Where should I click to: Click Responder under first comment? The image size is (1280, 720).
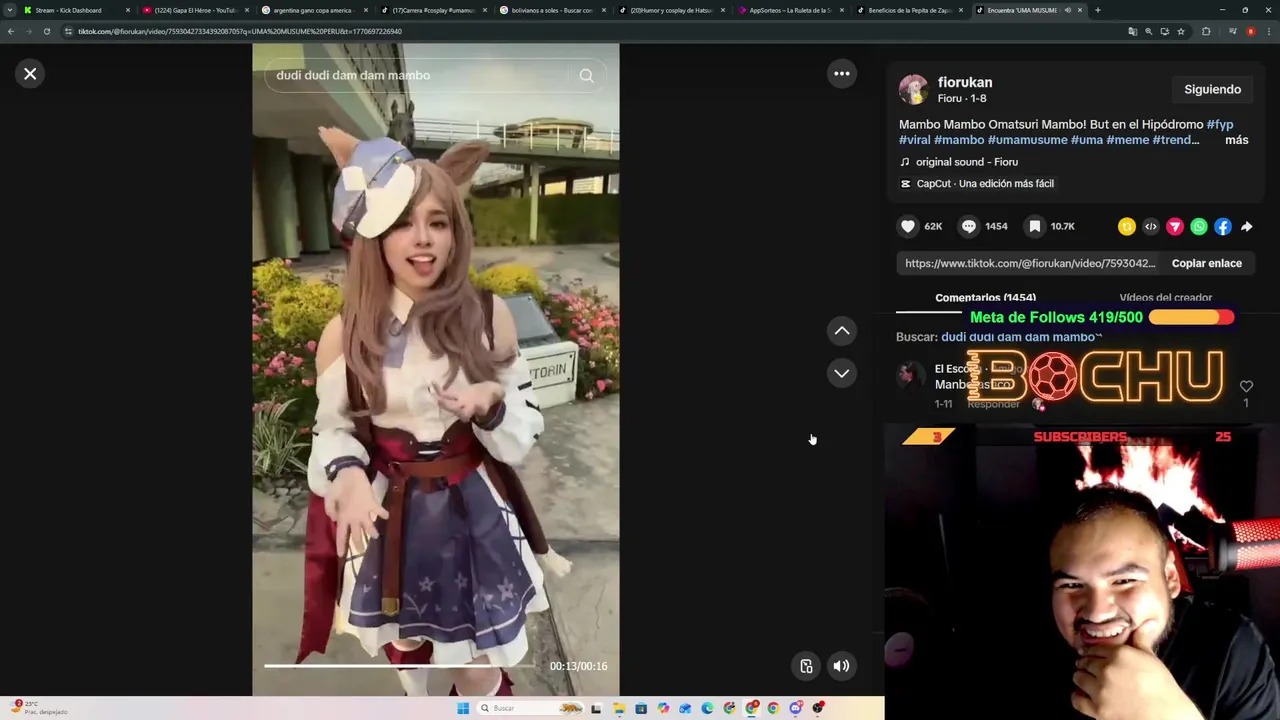coord(993,404)
